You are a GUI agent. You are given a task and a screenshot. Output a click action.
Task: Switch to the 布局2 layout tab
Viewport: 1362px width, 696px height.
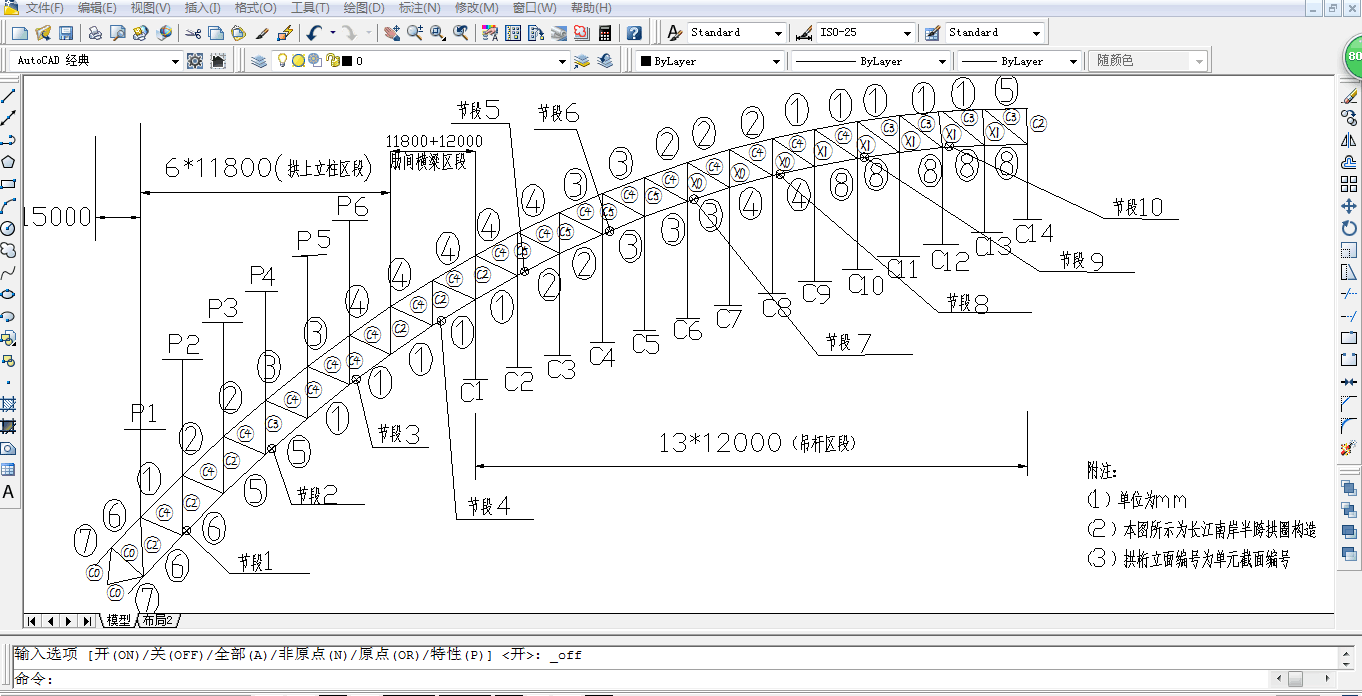(x=157, y=621)
